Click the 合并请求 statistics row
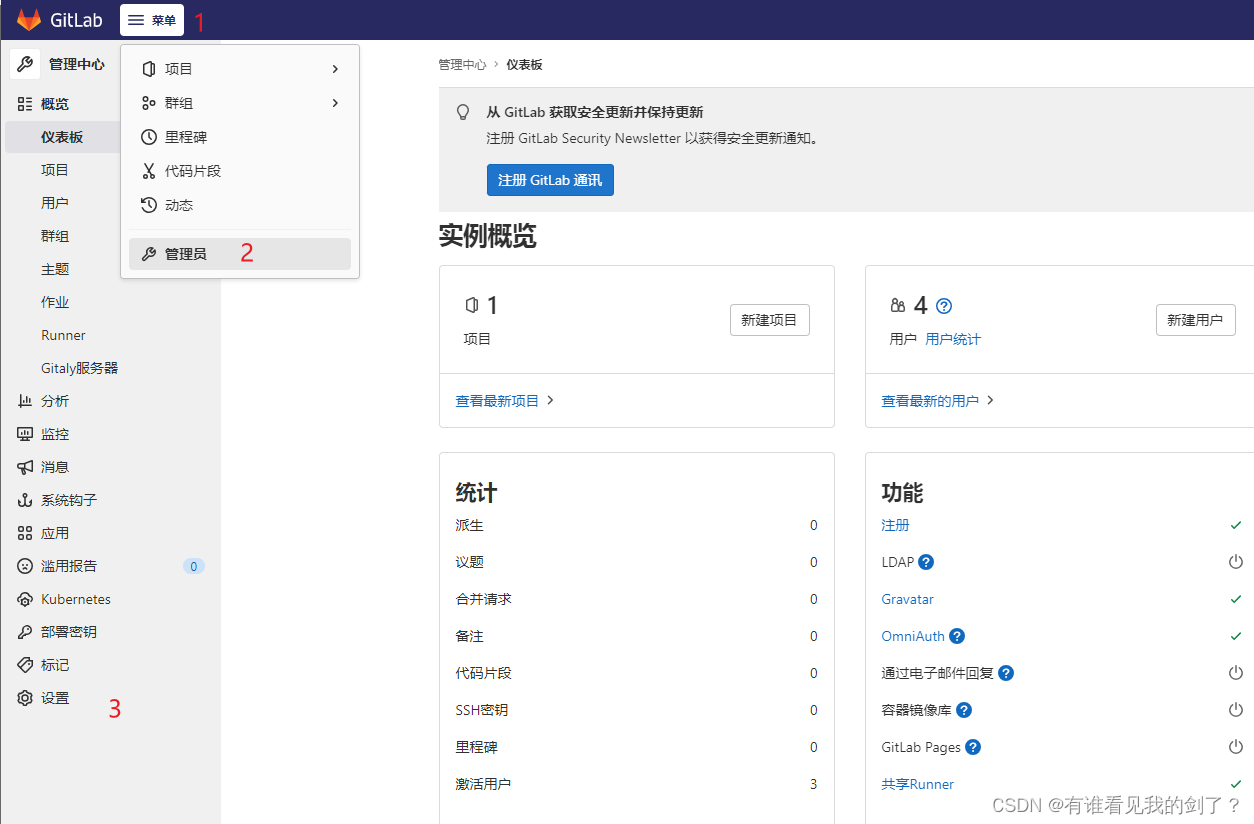This screenshot has height=824, width=1254. click(x=636, y=599)
